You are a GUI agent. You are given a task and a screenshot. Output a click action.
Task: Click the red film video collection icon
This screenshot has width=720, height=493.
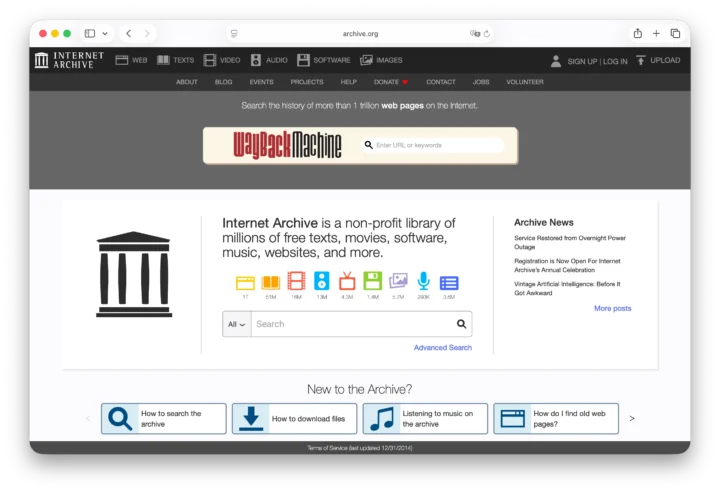pyautogui.click(x=296, y=281)
